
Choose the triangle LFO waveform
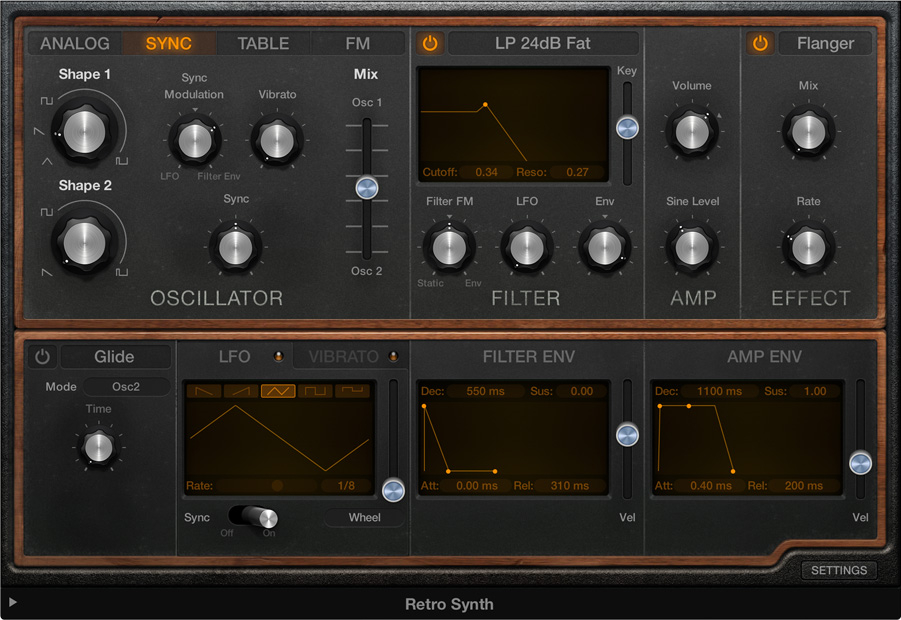point(278,391)
